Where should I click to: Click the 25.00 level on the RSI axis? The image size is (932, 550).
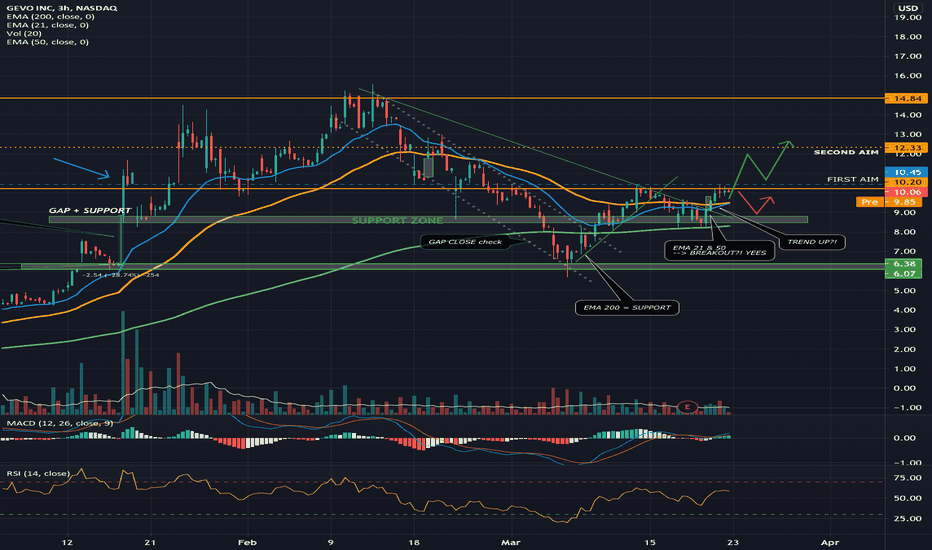[908, 518]
